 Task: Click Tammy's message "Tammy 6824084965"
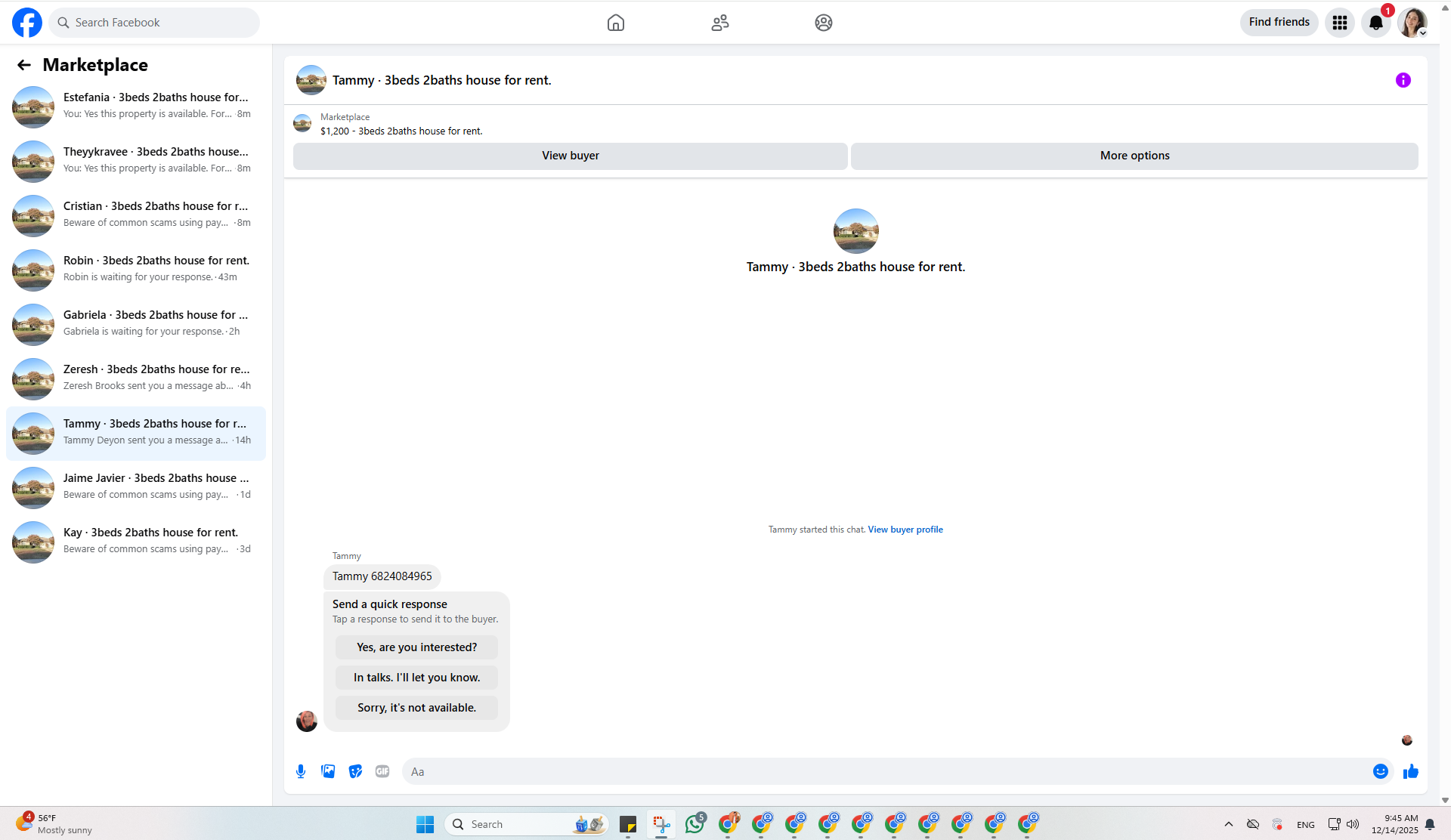tap(382, 576)
